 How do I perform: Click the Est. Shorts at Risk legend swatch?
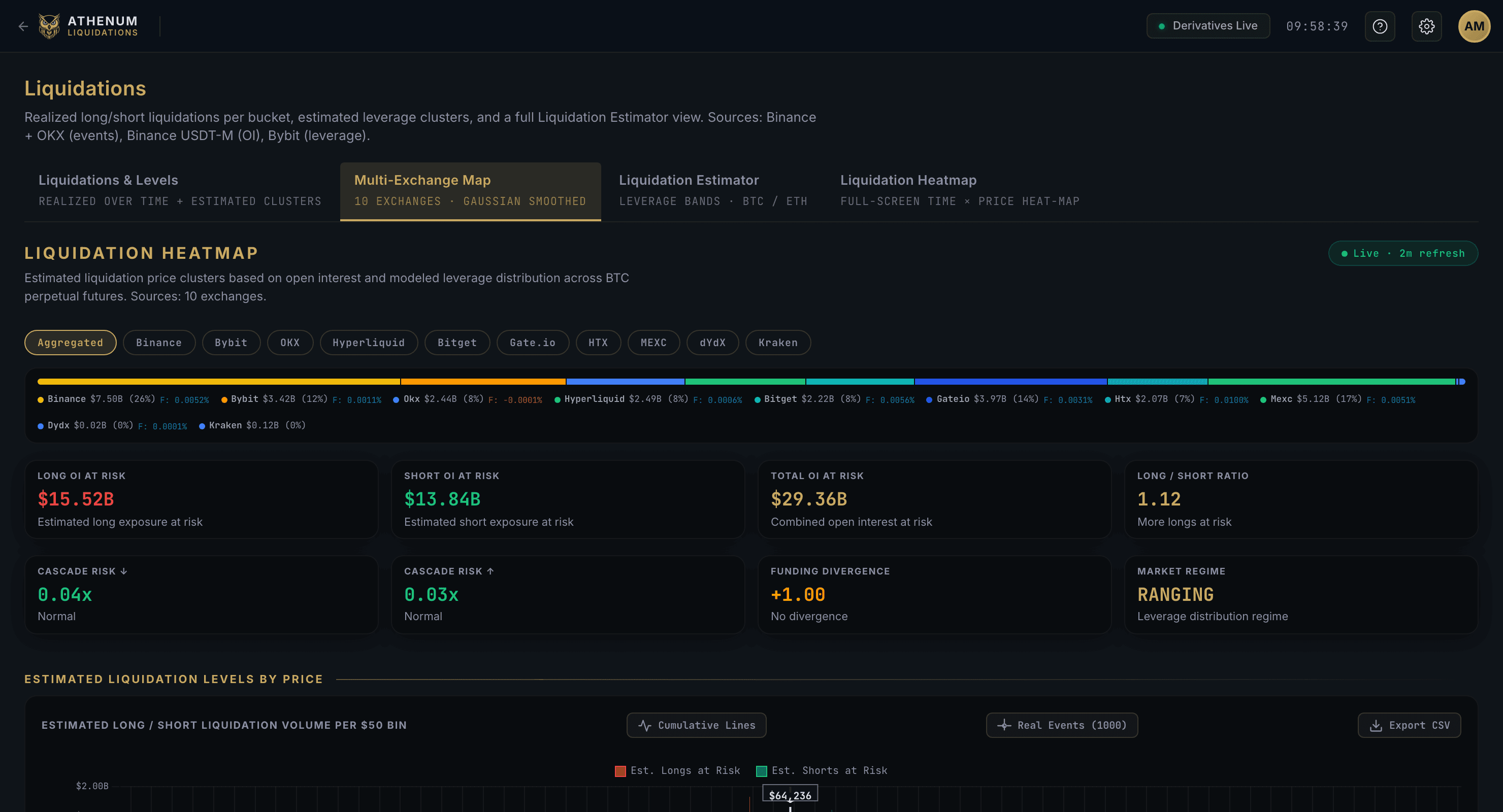[x=762, y=771]
